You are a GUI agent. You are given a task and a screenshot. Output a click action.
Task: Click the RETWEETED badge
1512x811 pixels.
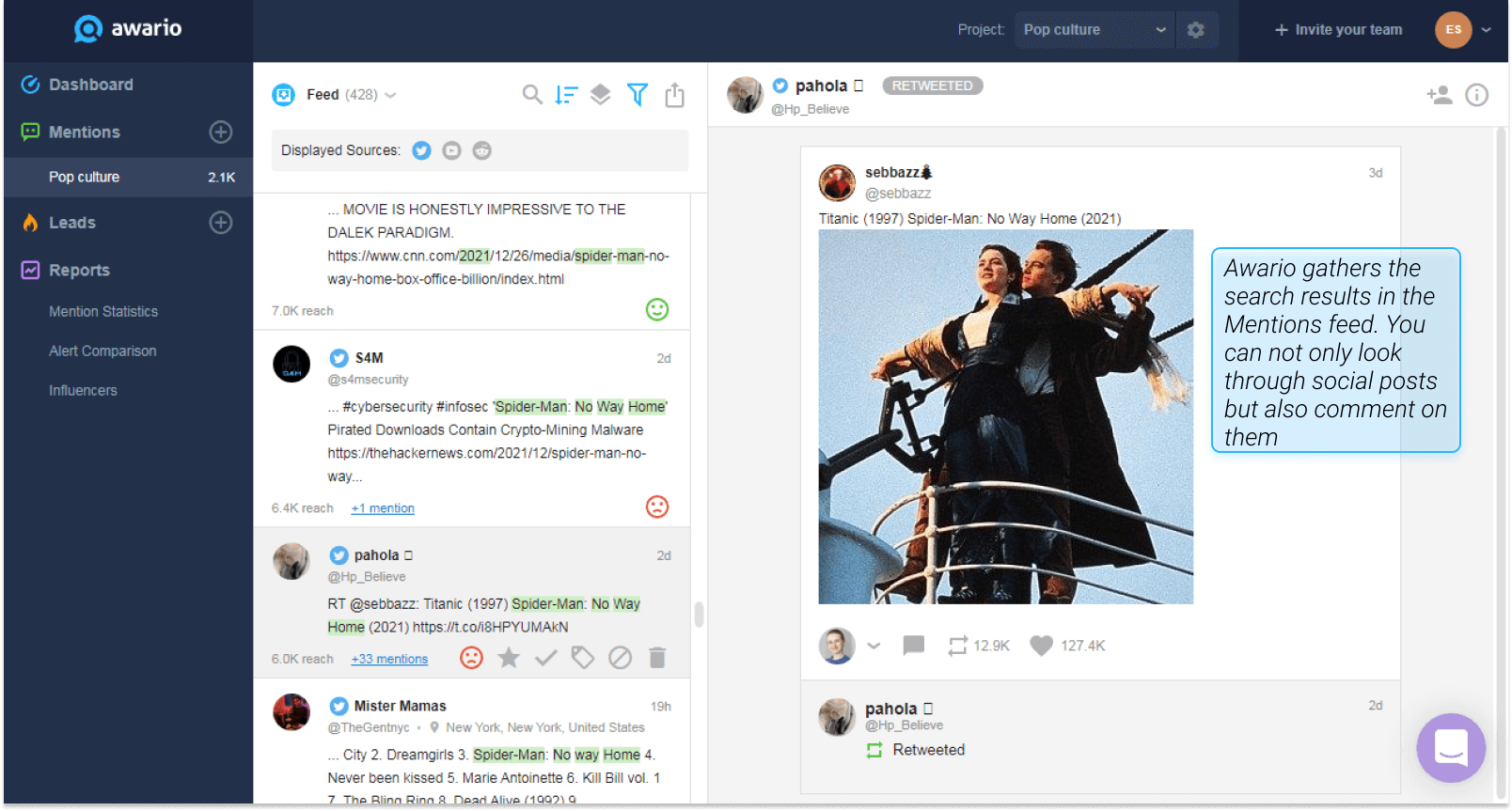pyautogui.click(x=933, y=86)
